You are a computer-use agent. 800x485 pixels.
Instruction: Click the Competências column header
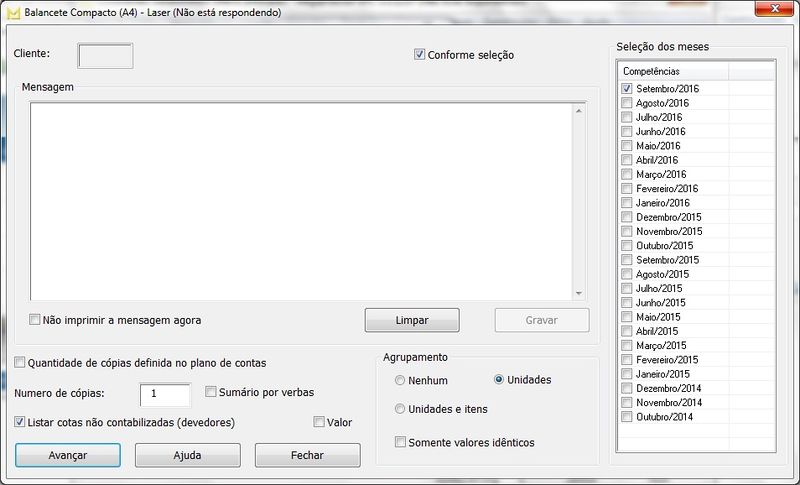(672, 72)
